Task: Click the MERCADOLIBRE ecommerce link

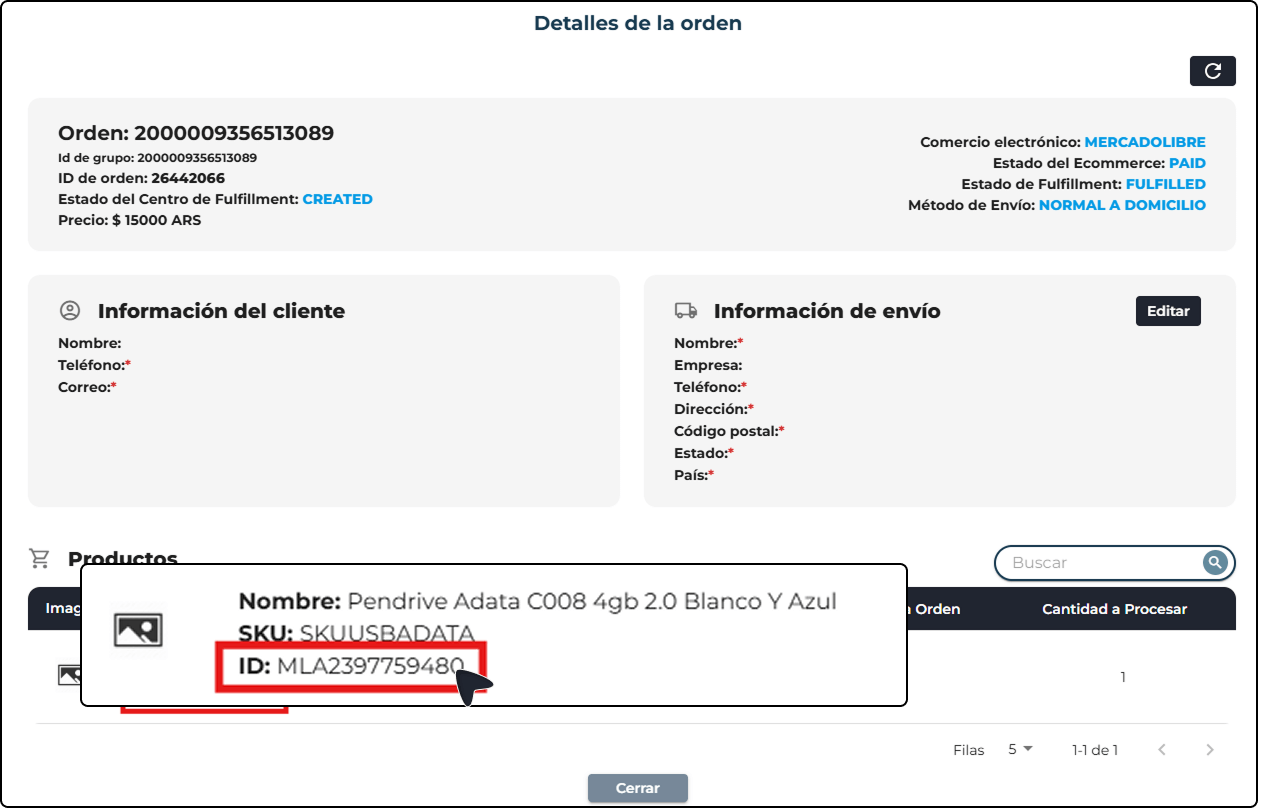Action: pyautogui.click(x=1145, y=142)
